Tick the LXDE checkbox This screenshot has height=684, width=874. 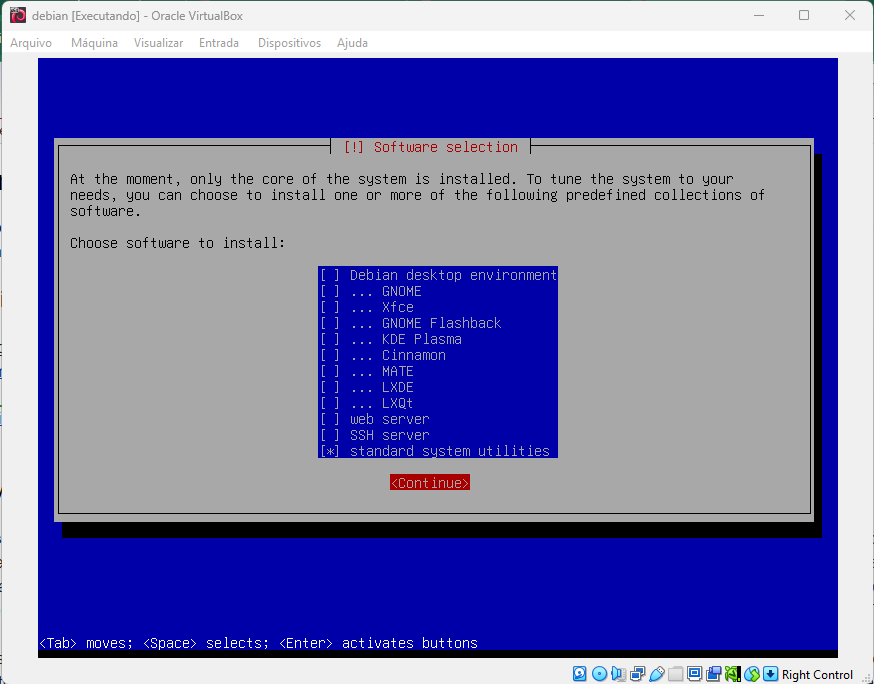click(x=329, y=387)
